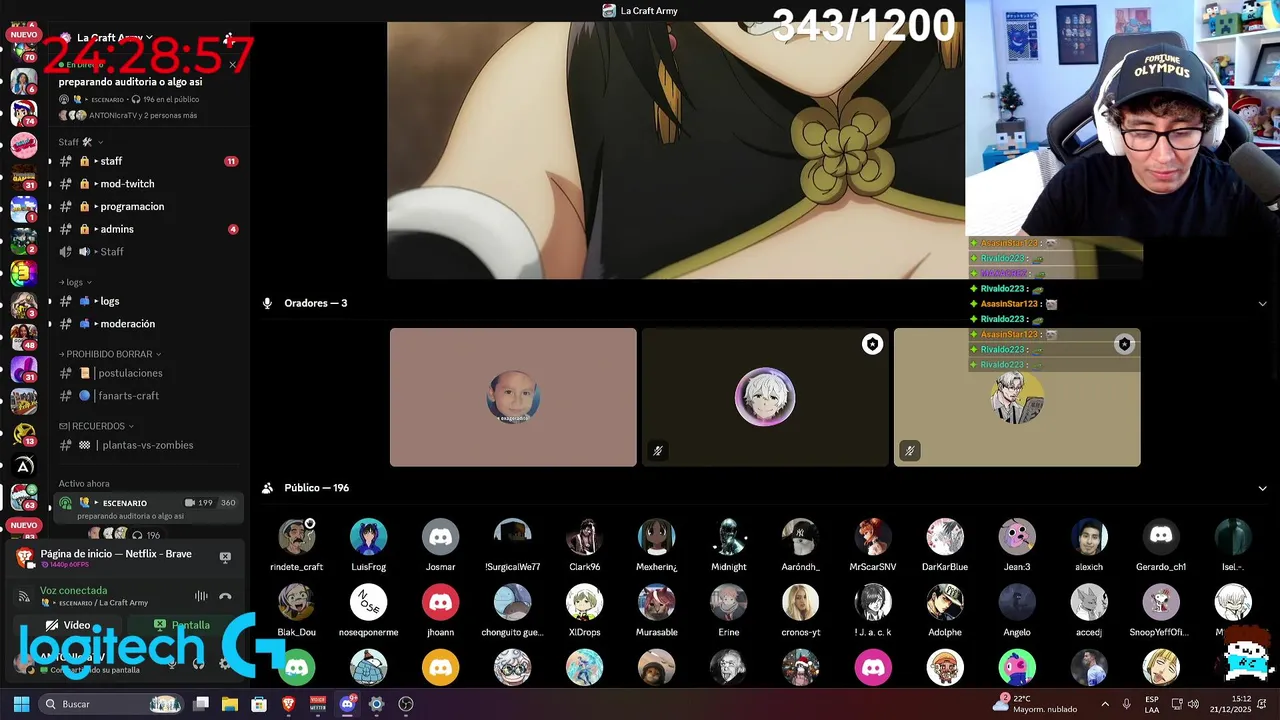Image resolution: width=1280 pixels, height=720 pixels.
Task: Open the staff text channel
Action: [147, 161]
